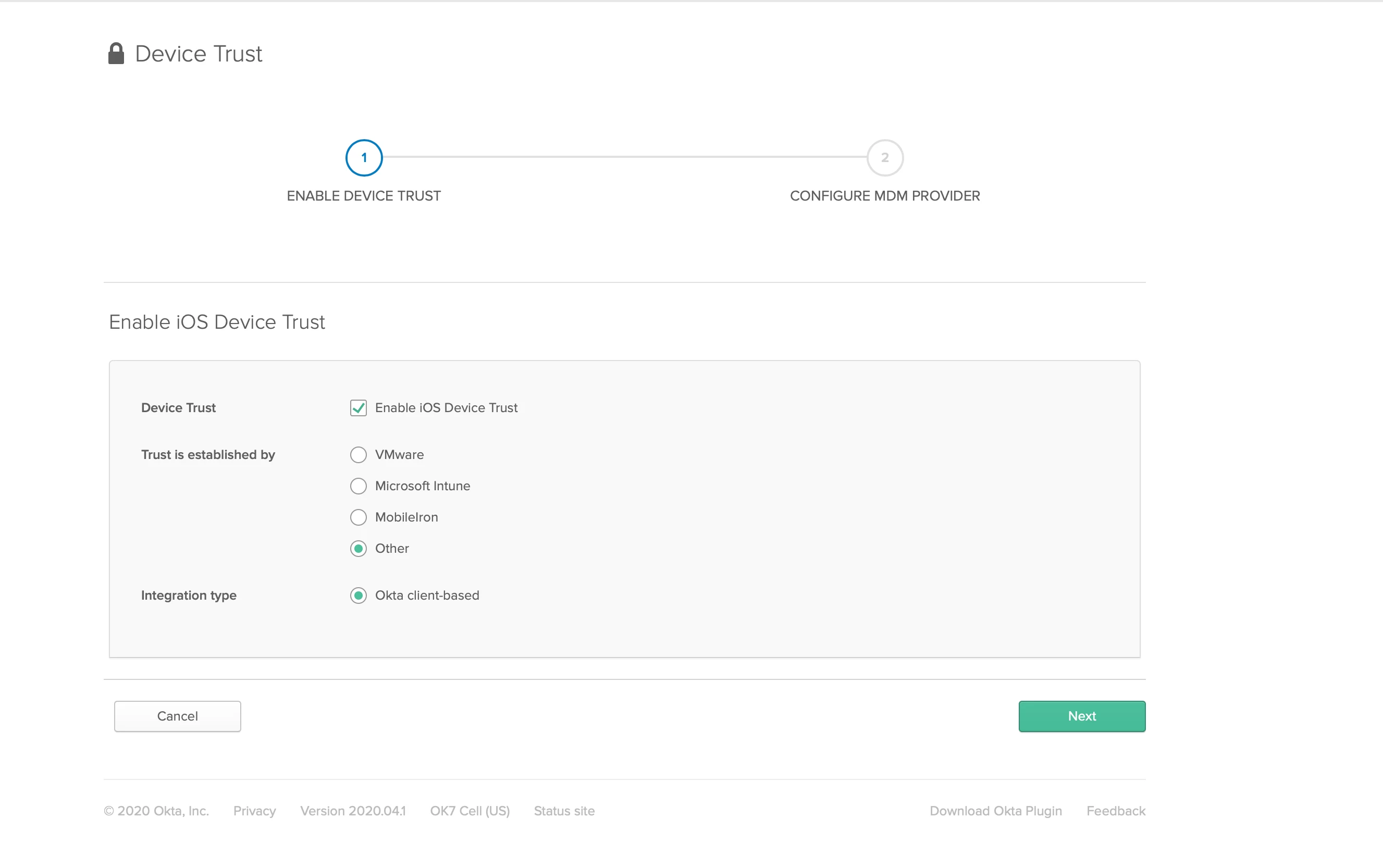
Task: Click the Version 2020.04.1 footer text
Action: [352, 811]
